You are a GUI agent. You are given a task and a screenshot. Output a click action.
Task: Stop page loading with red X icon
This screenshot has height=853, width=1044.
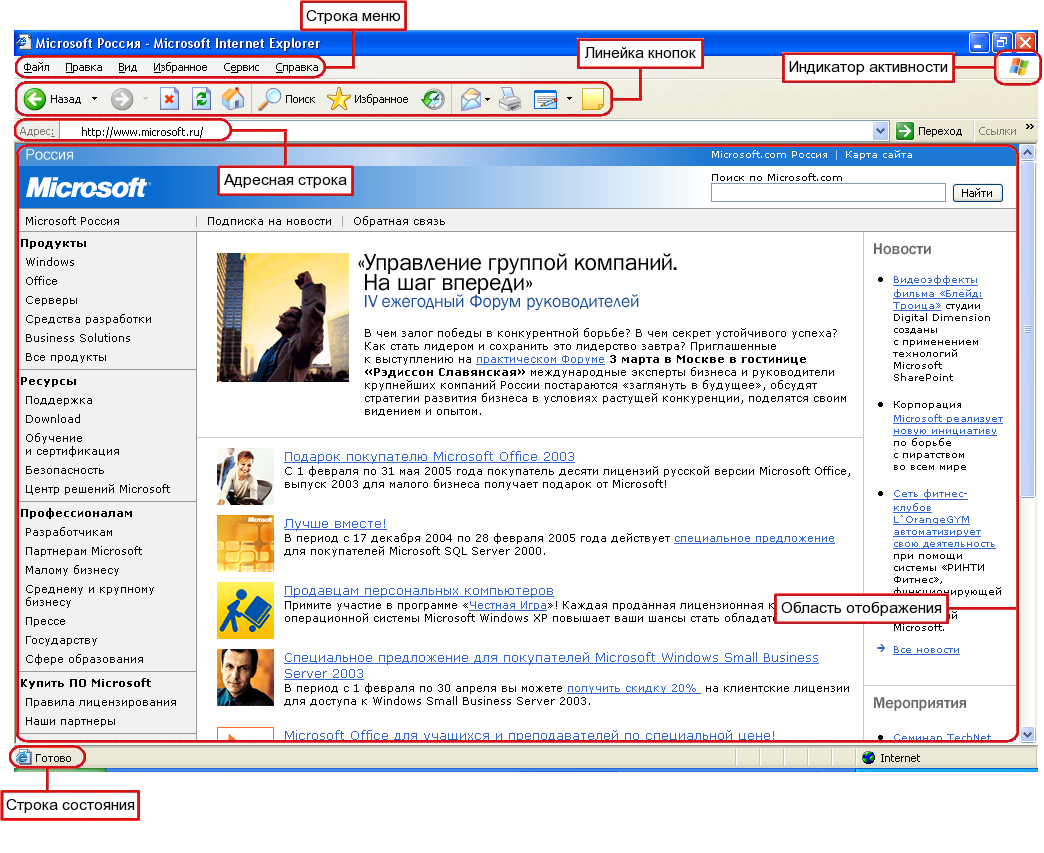pos(169,99)
